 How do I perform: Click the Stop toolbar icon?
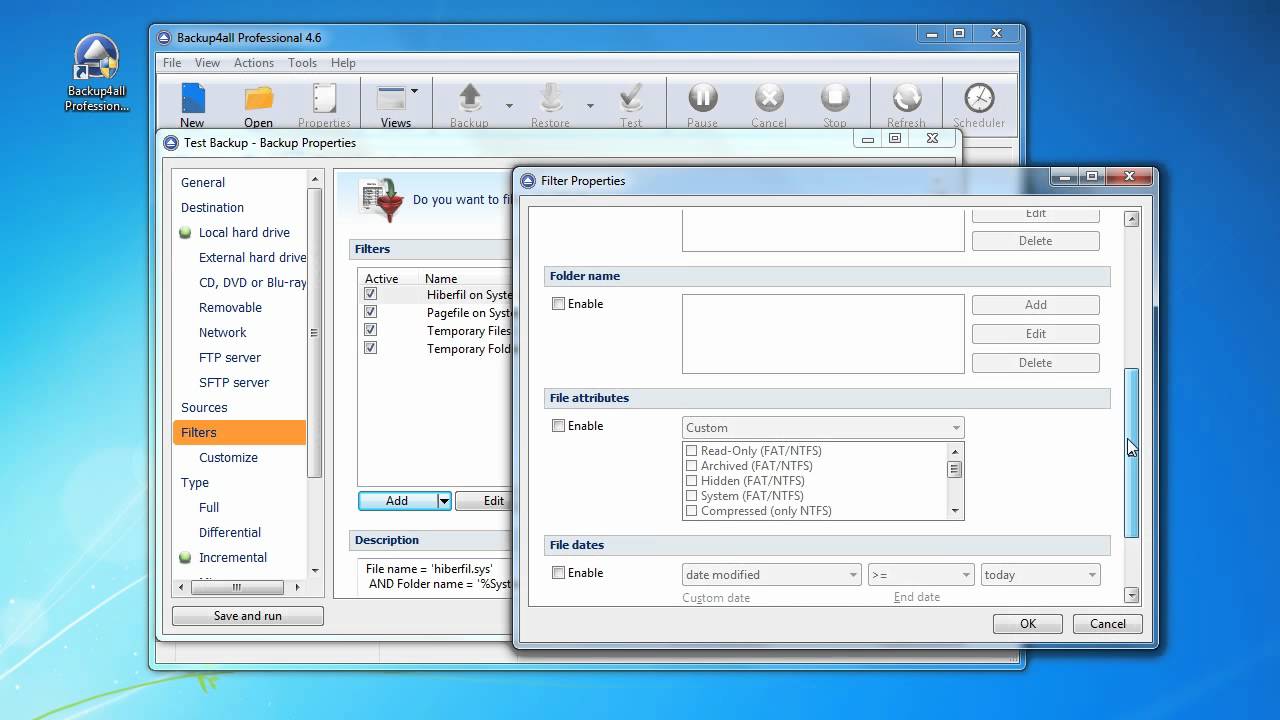click(x=834, y=98)
